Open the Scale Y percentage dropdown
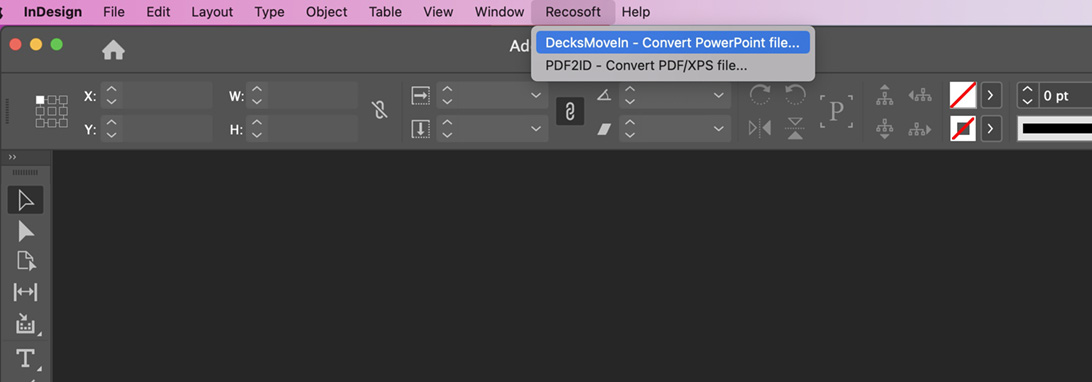The image size is (1092, 382). pos(536,129)
